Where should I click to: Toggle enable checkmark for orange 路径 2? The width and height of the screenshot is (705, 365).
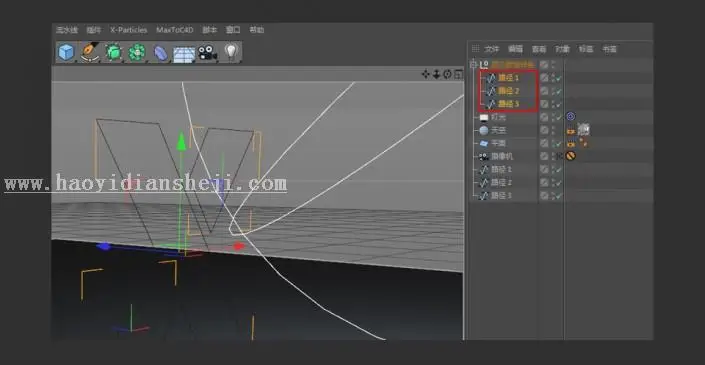click(x=558, y=91)
